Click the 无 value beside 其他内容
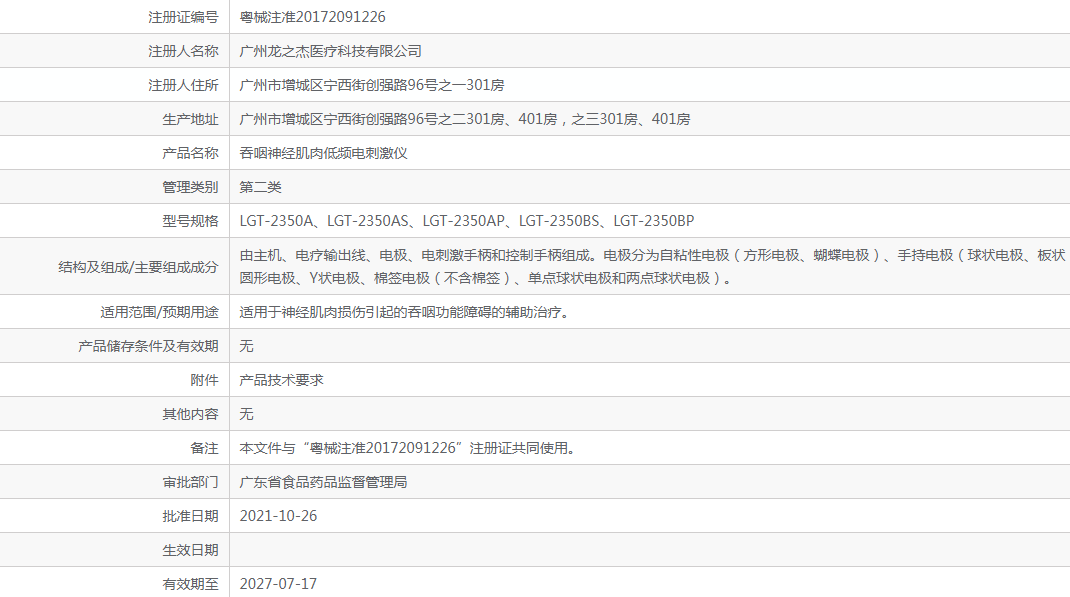 coord(246,414)
